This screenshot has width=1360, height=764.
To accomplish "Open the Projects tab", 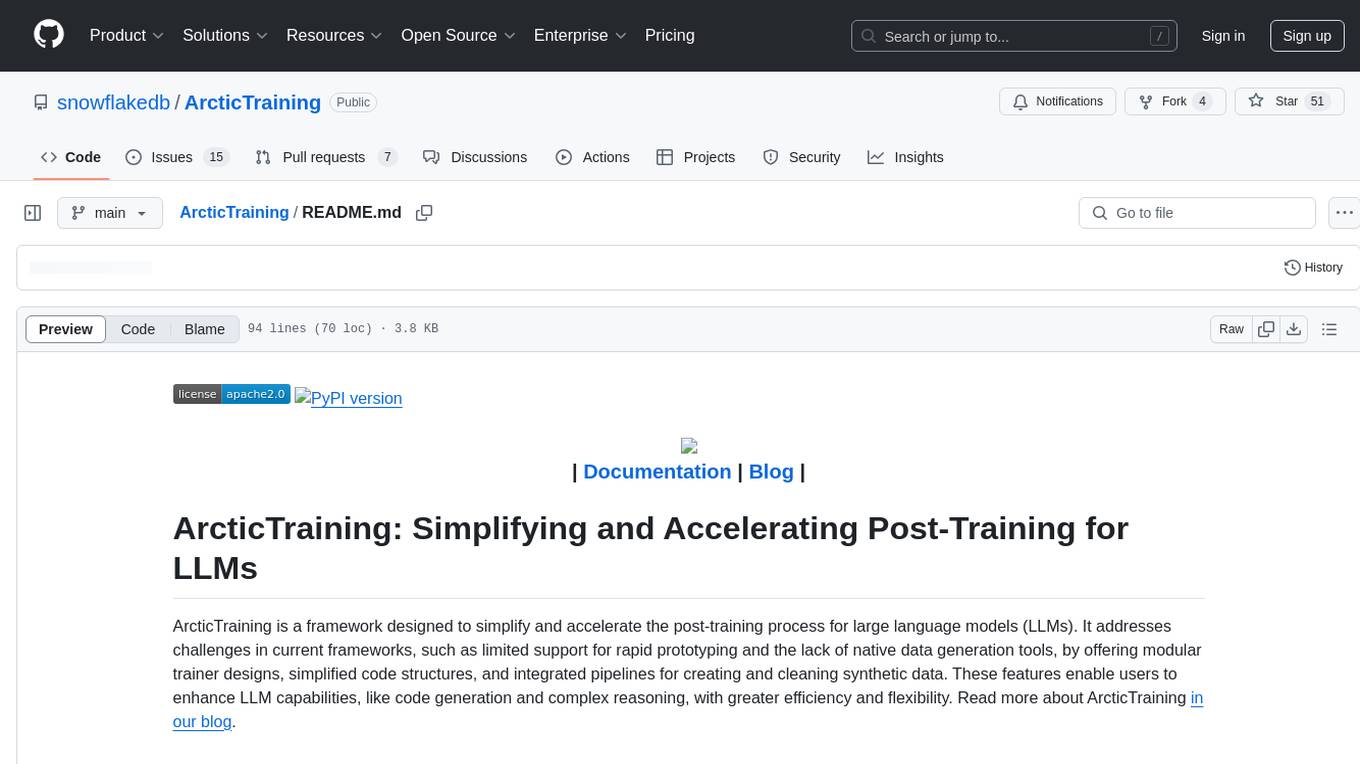I will point(695,157).
